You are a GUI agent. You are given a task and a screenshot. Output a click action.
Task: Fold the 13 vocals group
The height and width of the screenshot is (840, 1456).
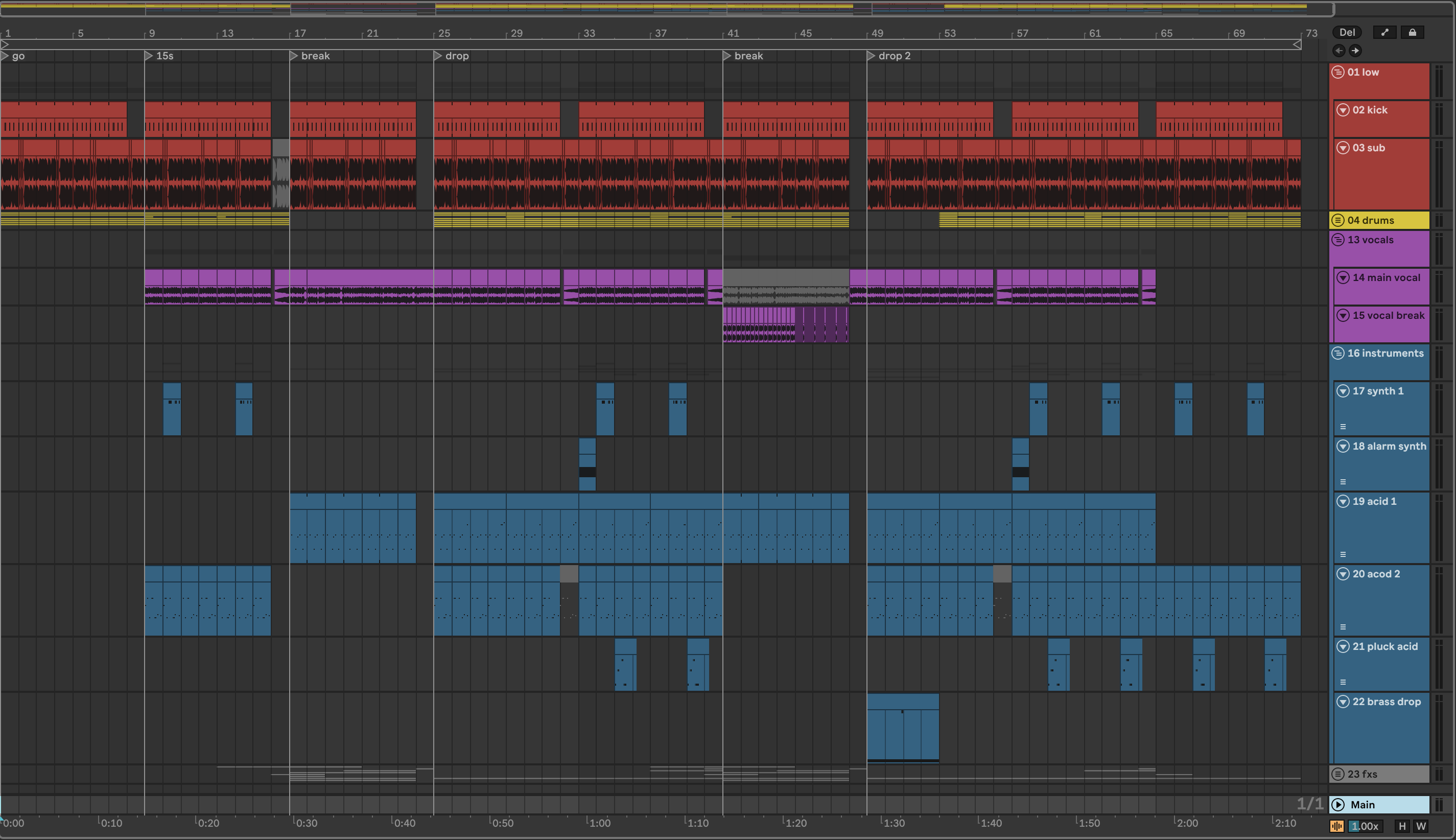[x=1338, y=240]
